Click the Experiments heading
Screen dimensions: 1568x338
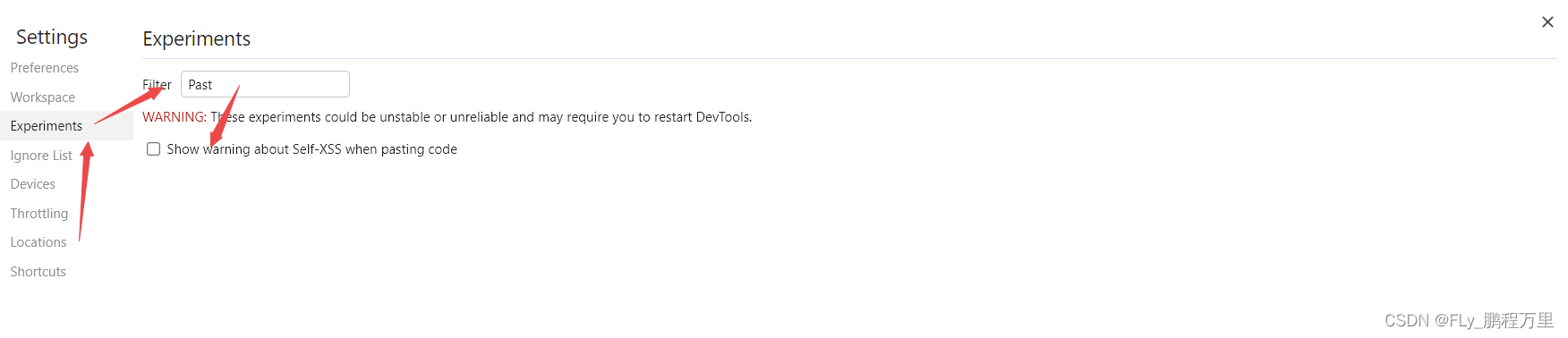click(x=197, y=38)
